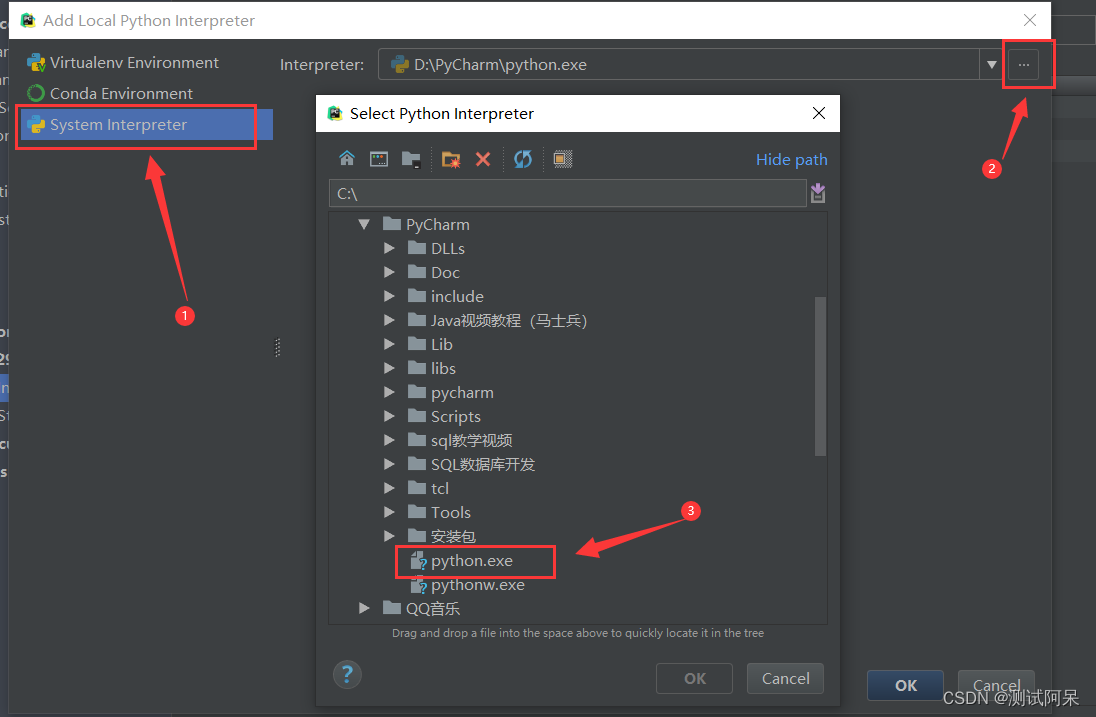Open the Interpreter path dropdown arrow

pos(991,64)
